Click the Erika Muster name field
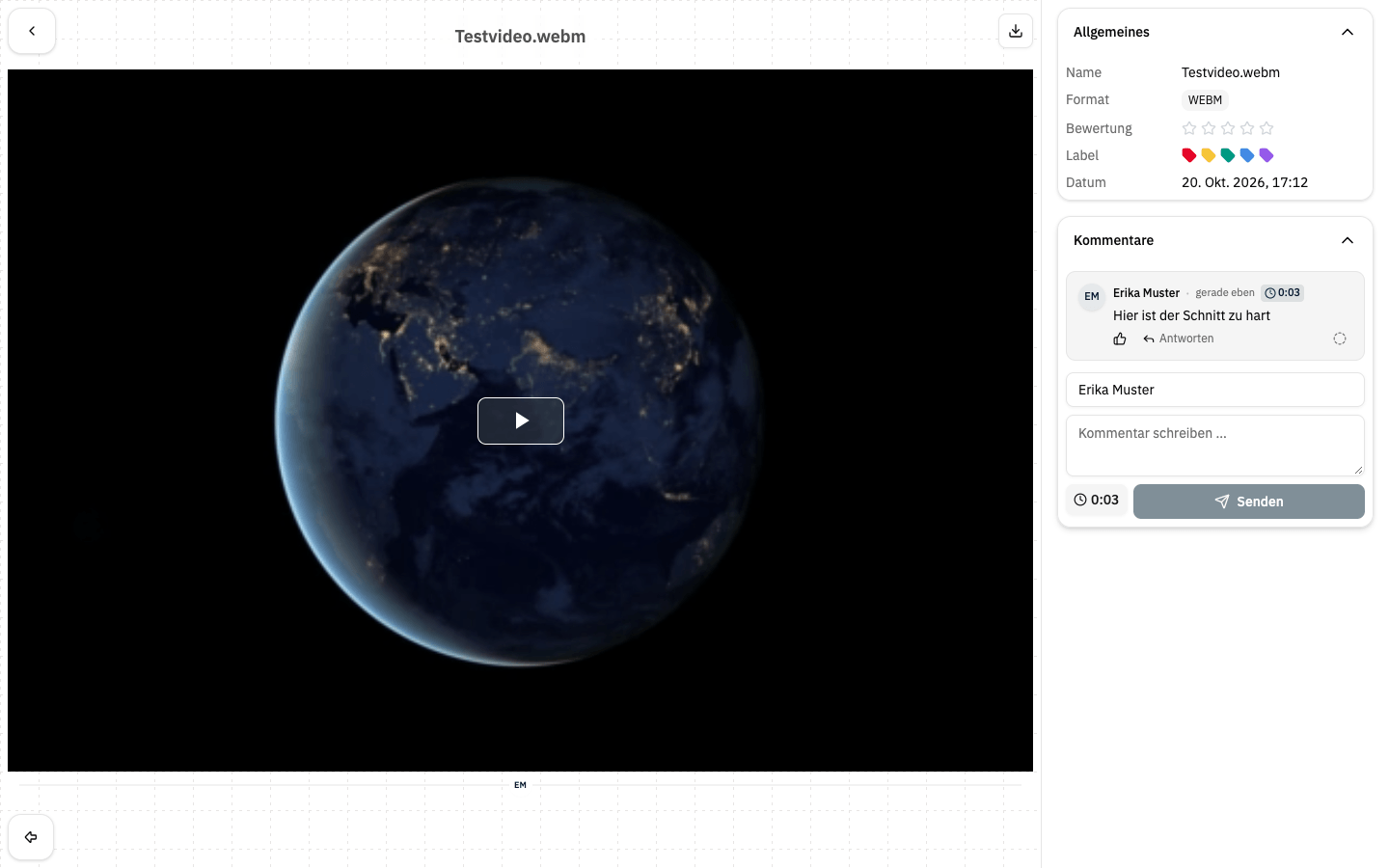The height and width of the screenshot is (868, 1389). (1215, 390)
